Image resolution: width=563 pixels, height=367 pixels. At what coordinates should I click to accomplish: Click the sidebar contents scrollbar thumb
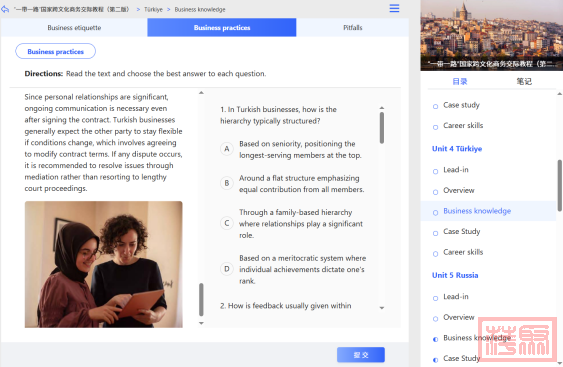coord(560,185)
